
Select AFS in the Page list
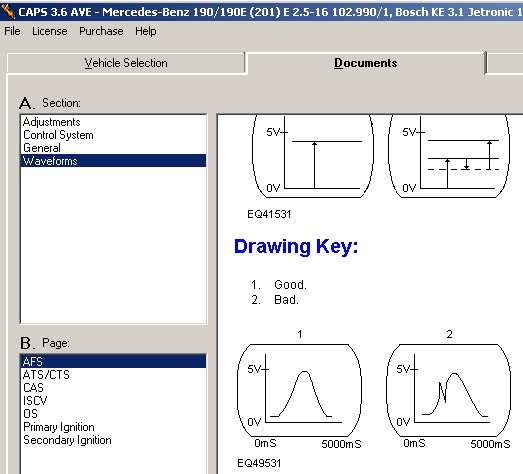pos(113,362)
